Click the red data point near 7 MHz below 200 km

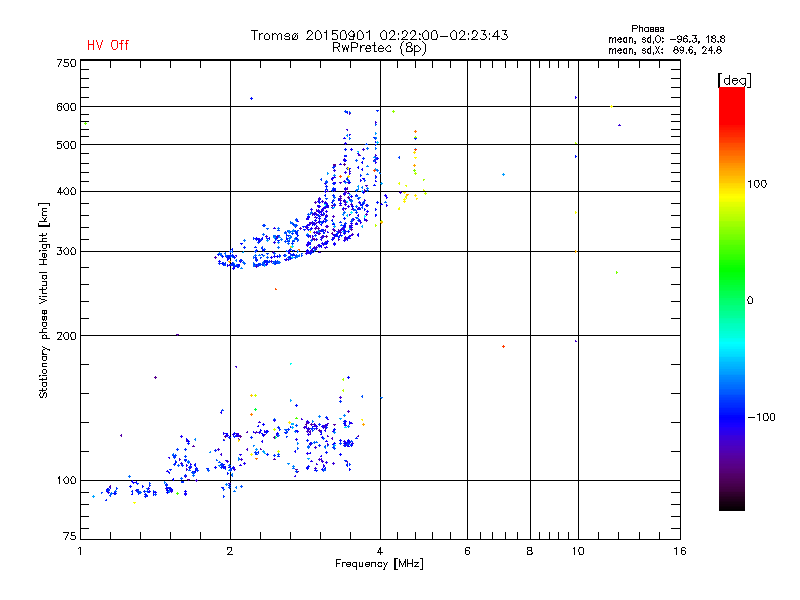pyautogui.click(x=504, y=347)
